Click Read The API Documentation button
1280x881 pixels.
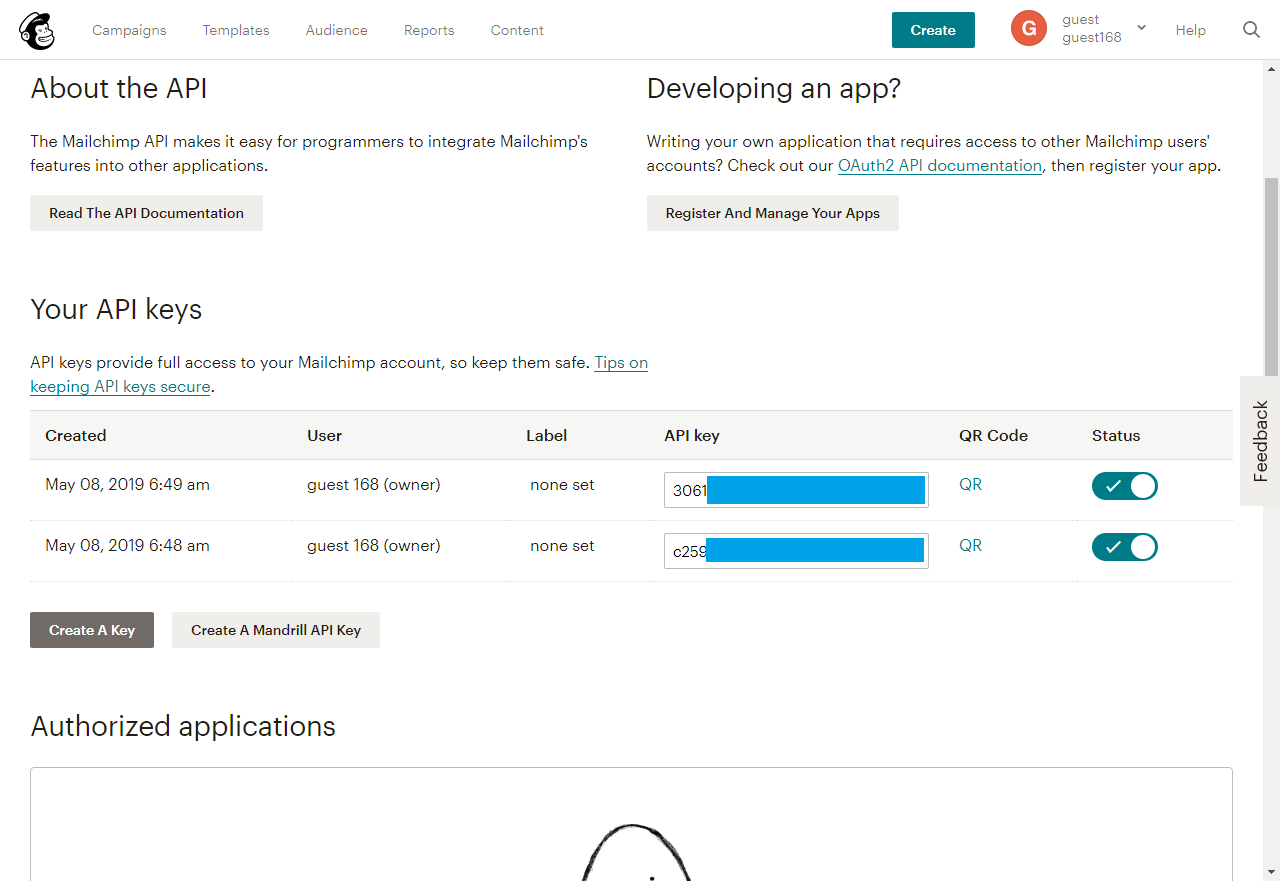(146, 213)
